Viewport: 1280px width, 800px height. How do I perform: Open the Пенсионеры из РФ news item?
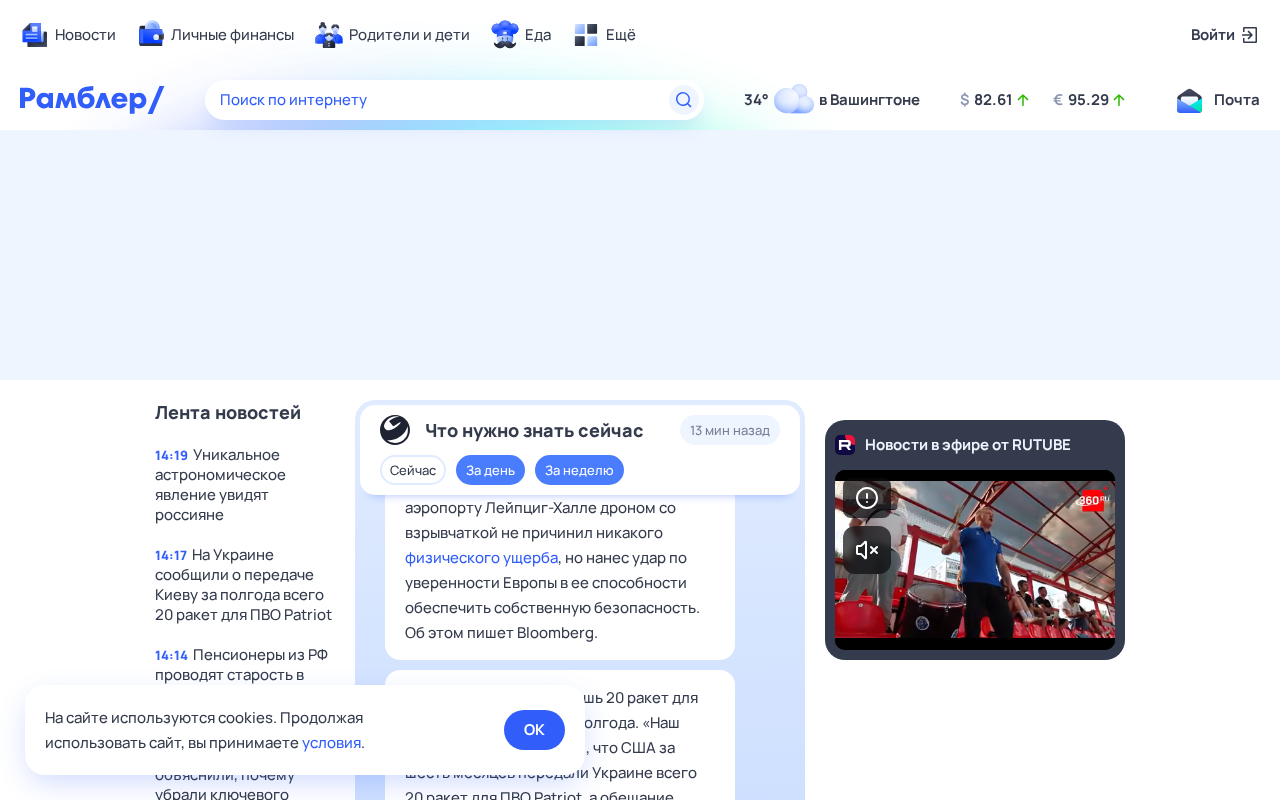point(243,664)
